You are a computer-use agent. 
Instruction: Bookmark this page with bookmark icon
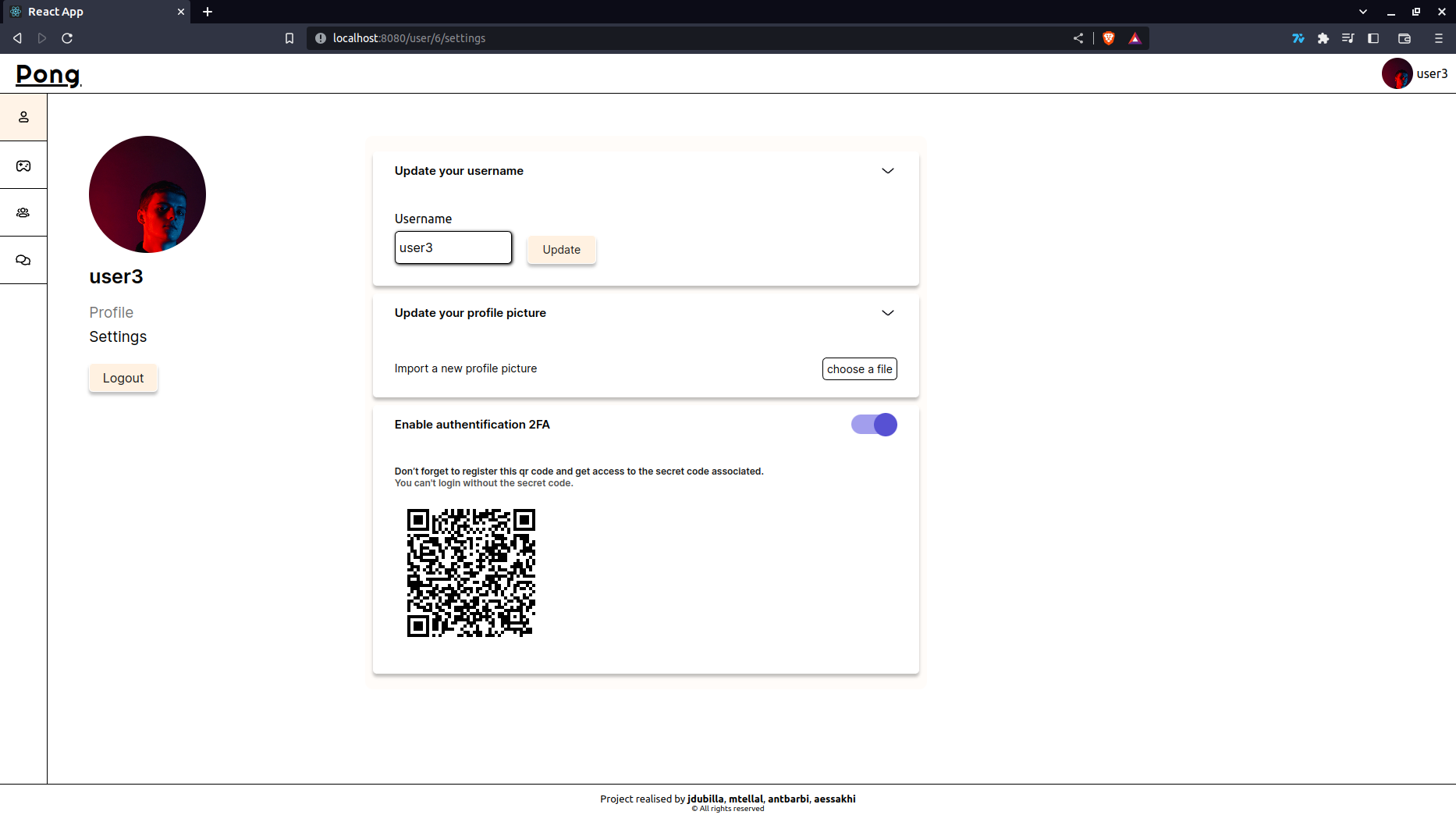(289, 38)
